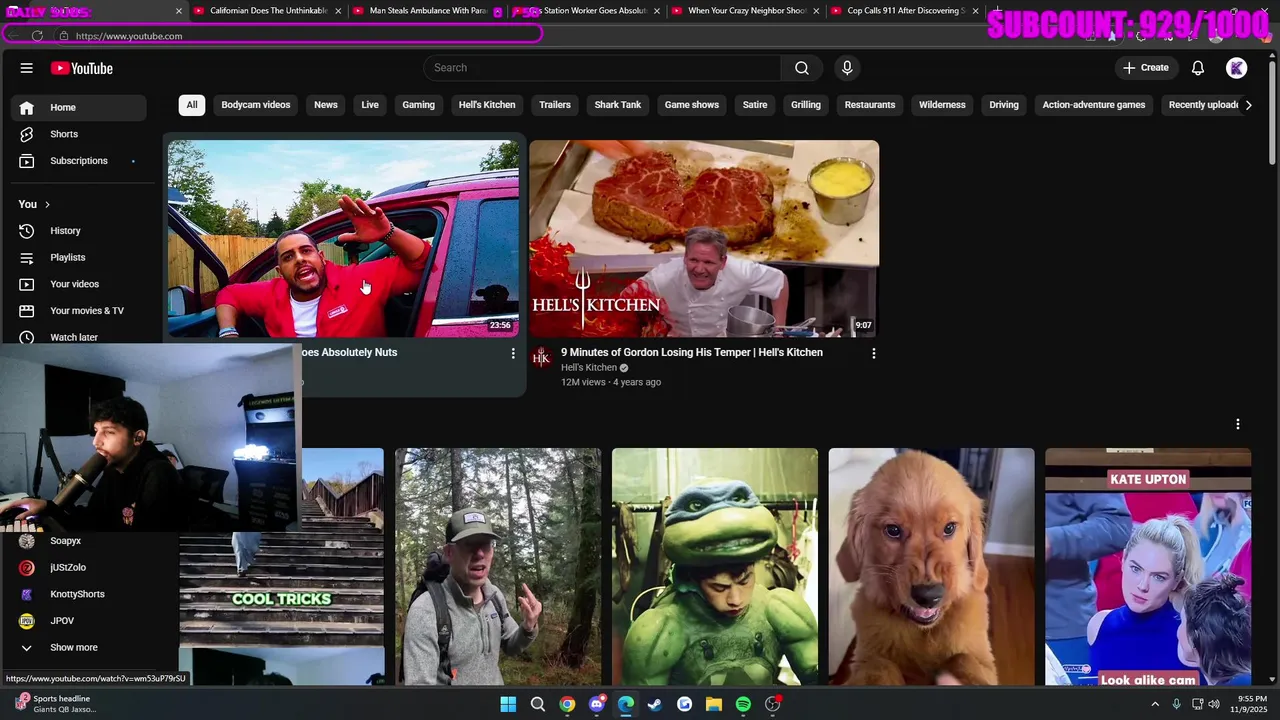Open Windows taskbar search
Screen dimensions: 1280x720
538,704
